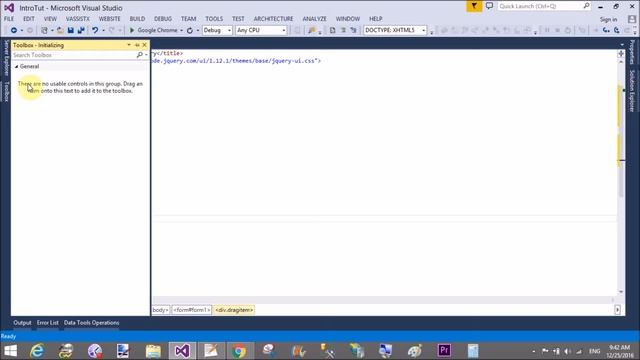
Task: Open the Toolbox window position dropdown arrow
Action: pos(129,45)
